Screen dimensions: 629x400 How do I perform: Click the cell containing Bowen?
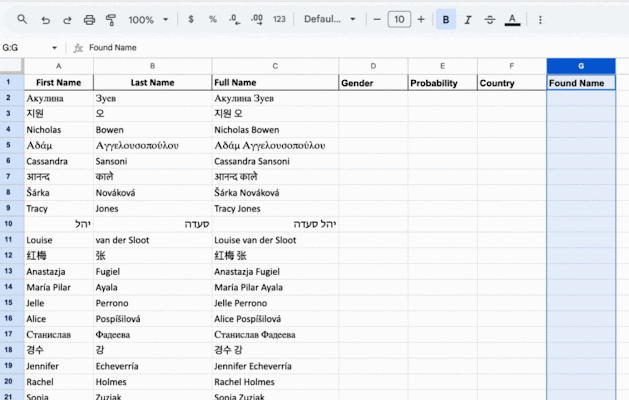click(x=152, y=130)
